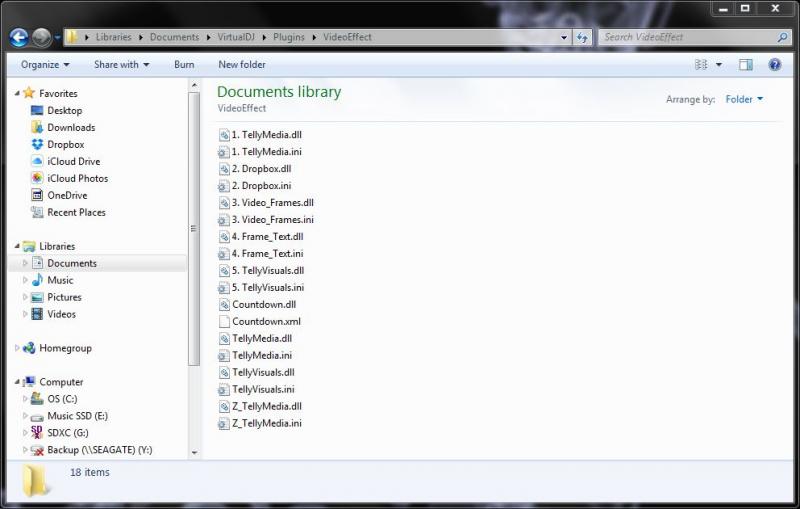
Task: Click the iCloud Drive icon
Action: (37, 161)
